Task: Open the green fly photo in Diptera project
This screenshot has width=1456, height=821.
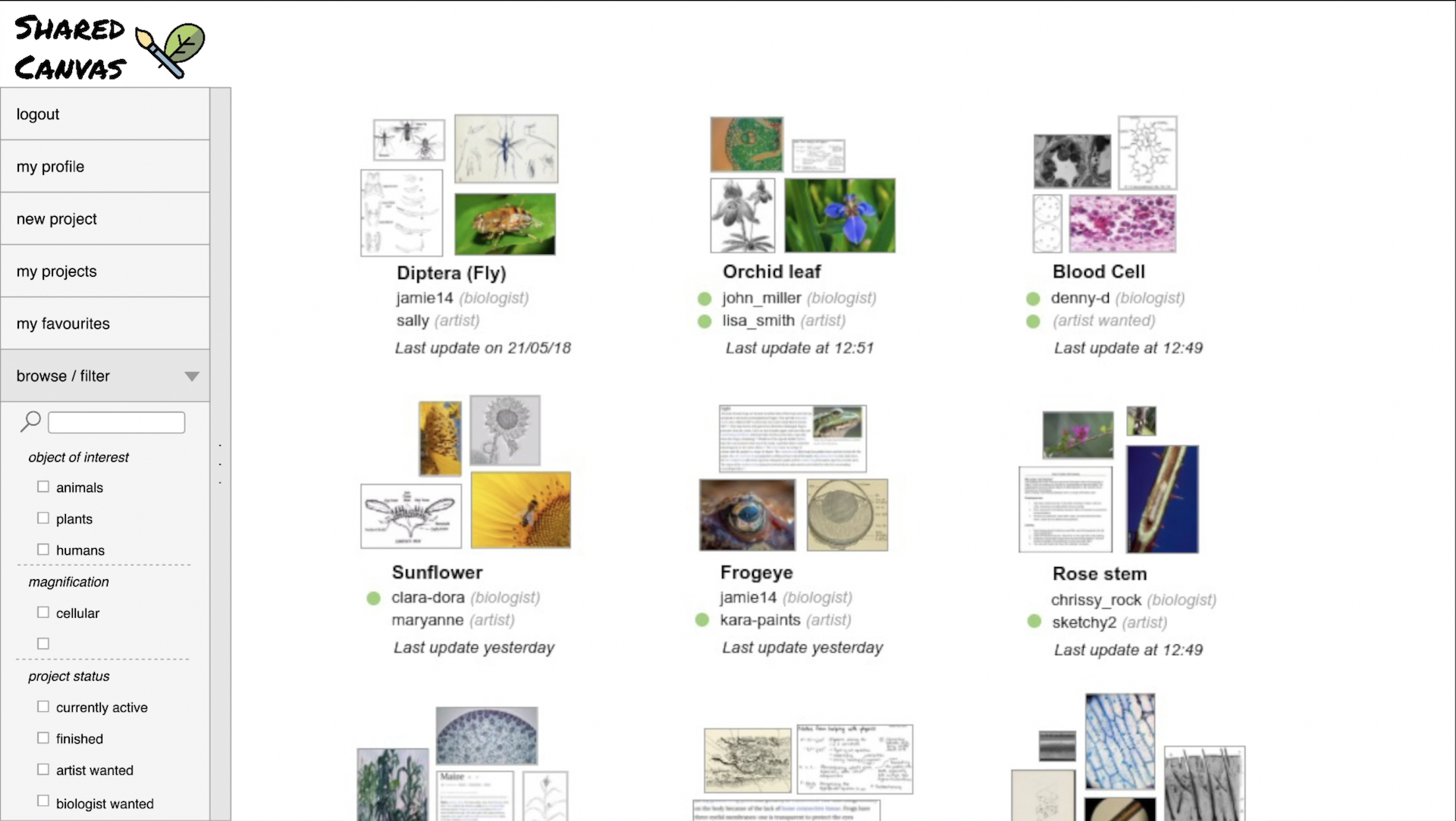Action: click(x=505, y=224)
